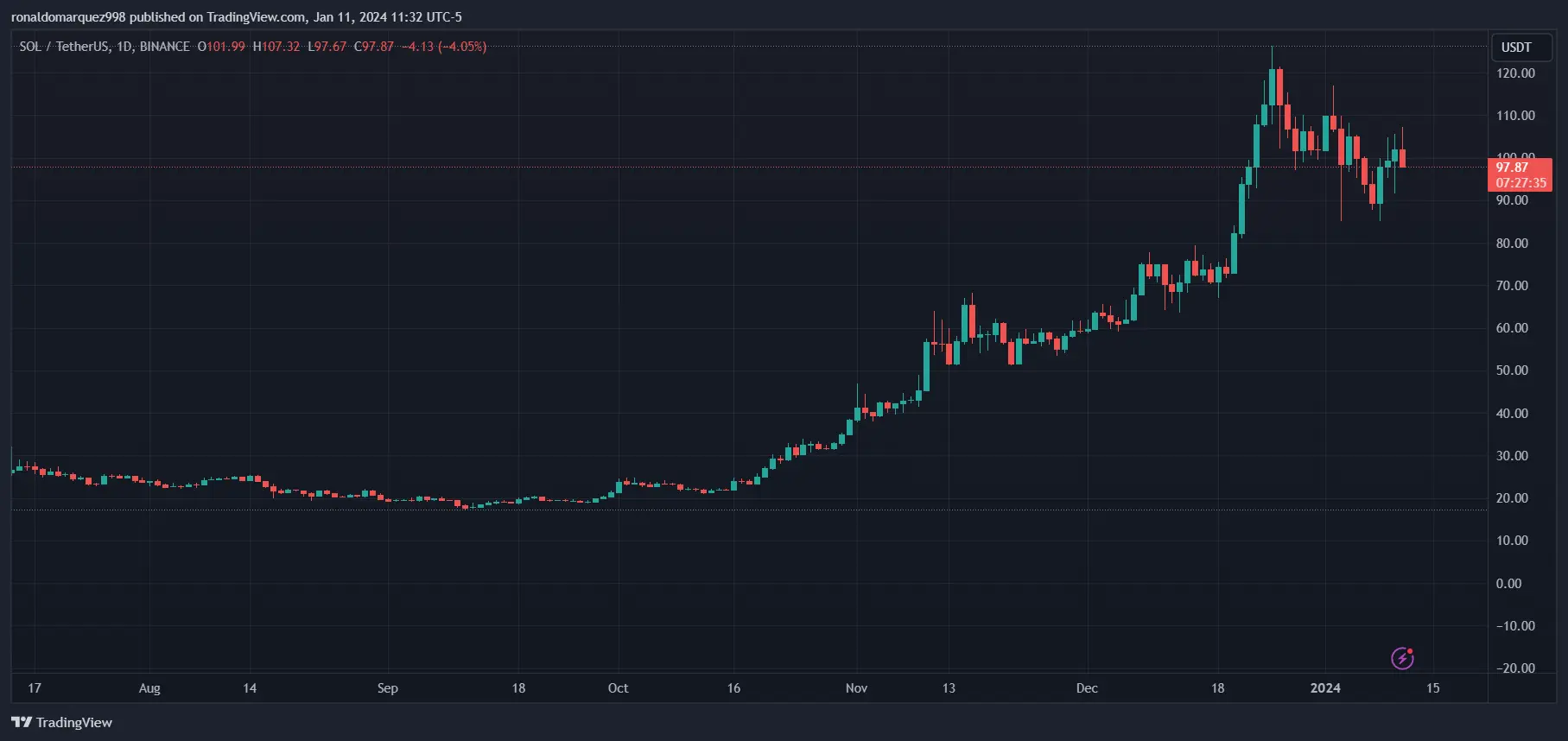Click the published-on TradingView.com header text
This screenshot has height=741, width=1568.
point(237,17)
